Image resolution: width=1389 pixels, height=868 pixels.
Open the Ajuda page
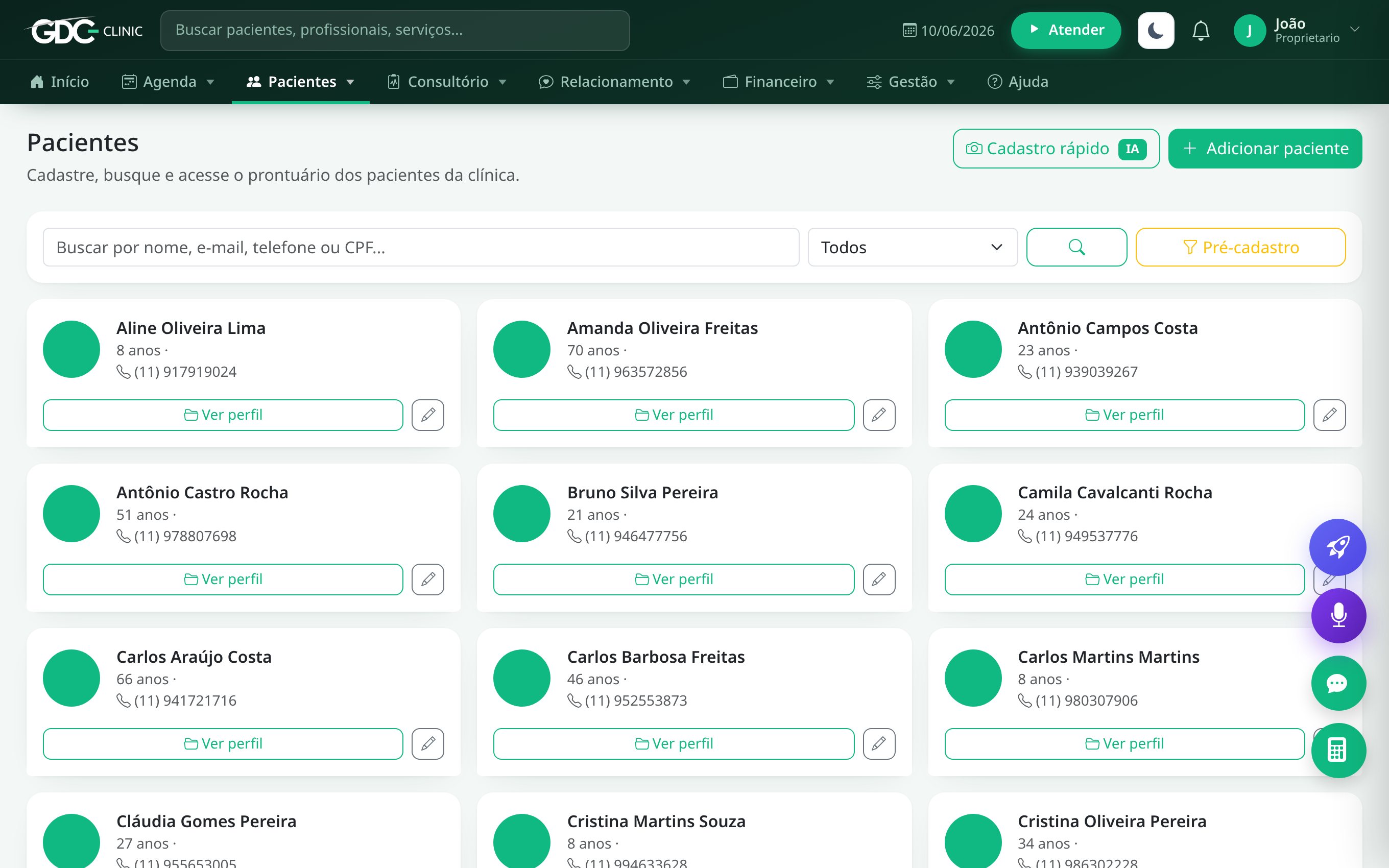1017,82
